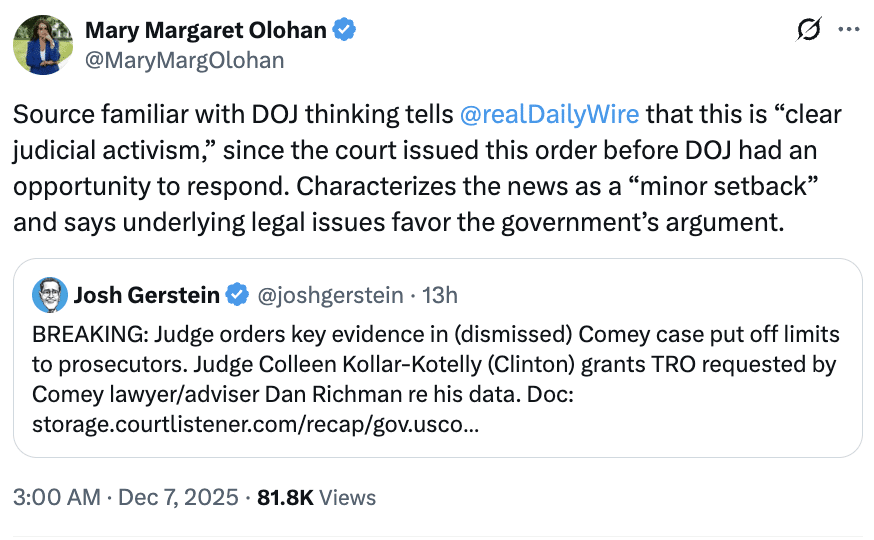
Task: Open Mary Margaret Olohan's profile avatar
Action: point(41,45)
